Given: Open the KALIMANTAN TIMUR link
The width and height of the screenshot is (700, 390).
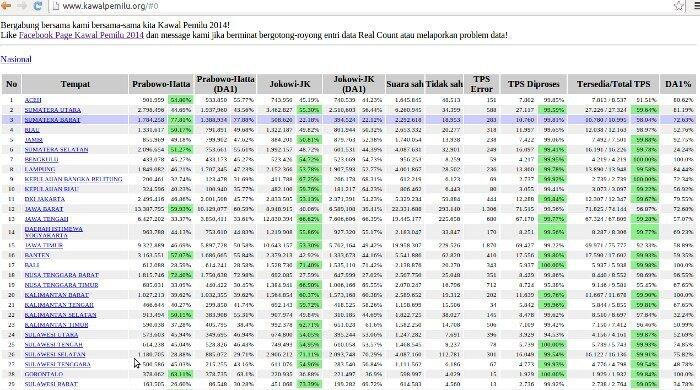Looking at the screenshot, I should point(56,325).
